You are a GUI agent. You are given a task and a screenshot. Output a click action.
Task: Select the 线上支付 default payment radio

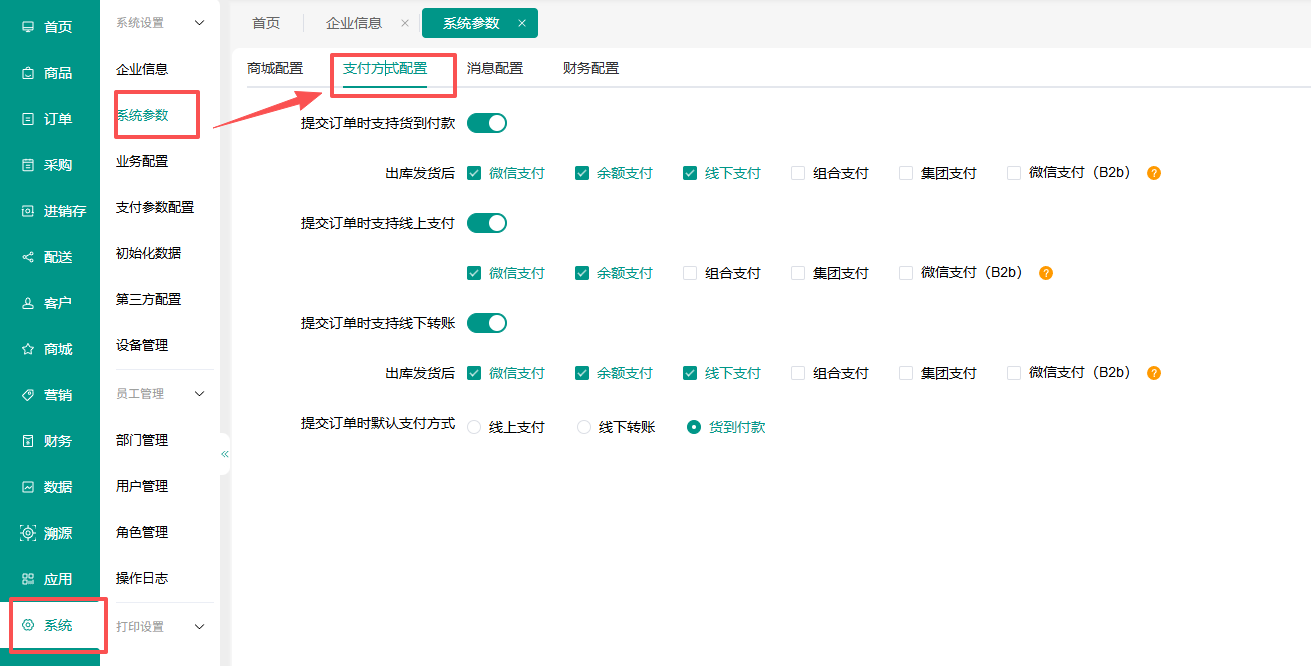click(474, 427)
